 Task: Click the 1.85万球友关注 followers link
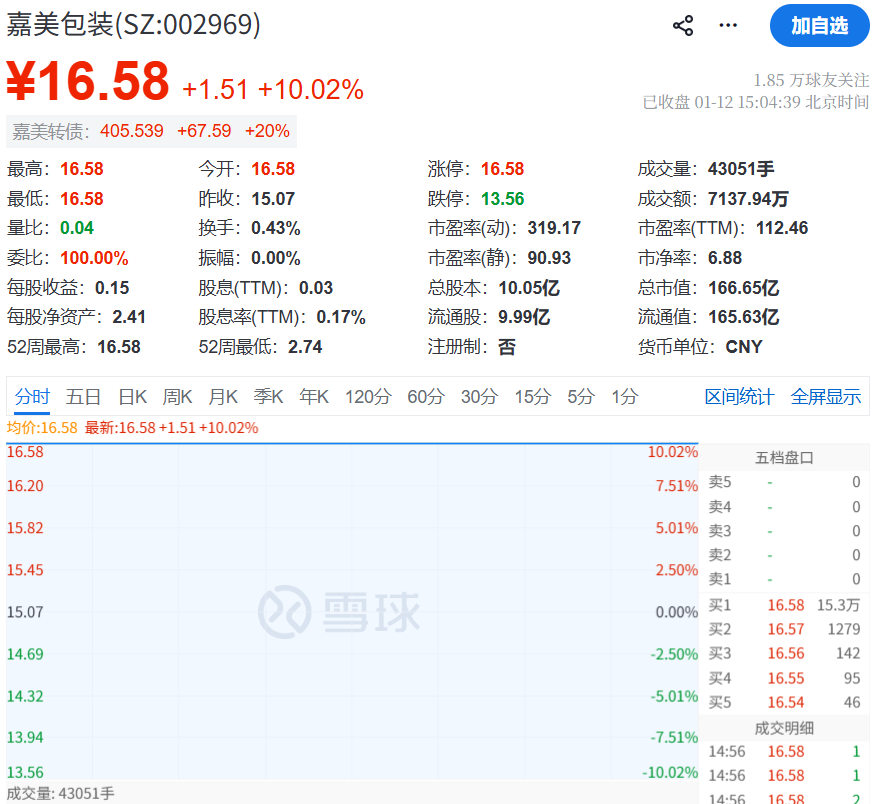[x=812, y=78]
